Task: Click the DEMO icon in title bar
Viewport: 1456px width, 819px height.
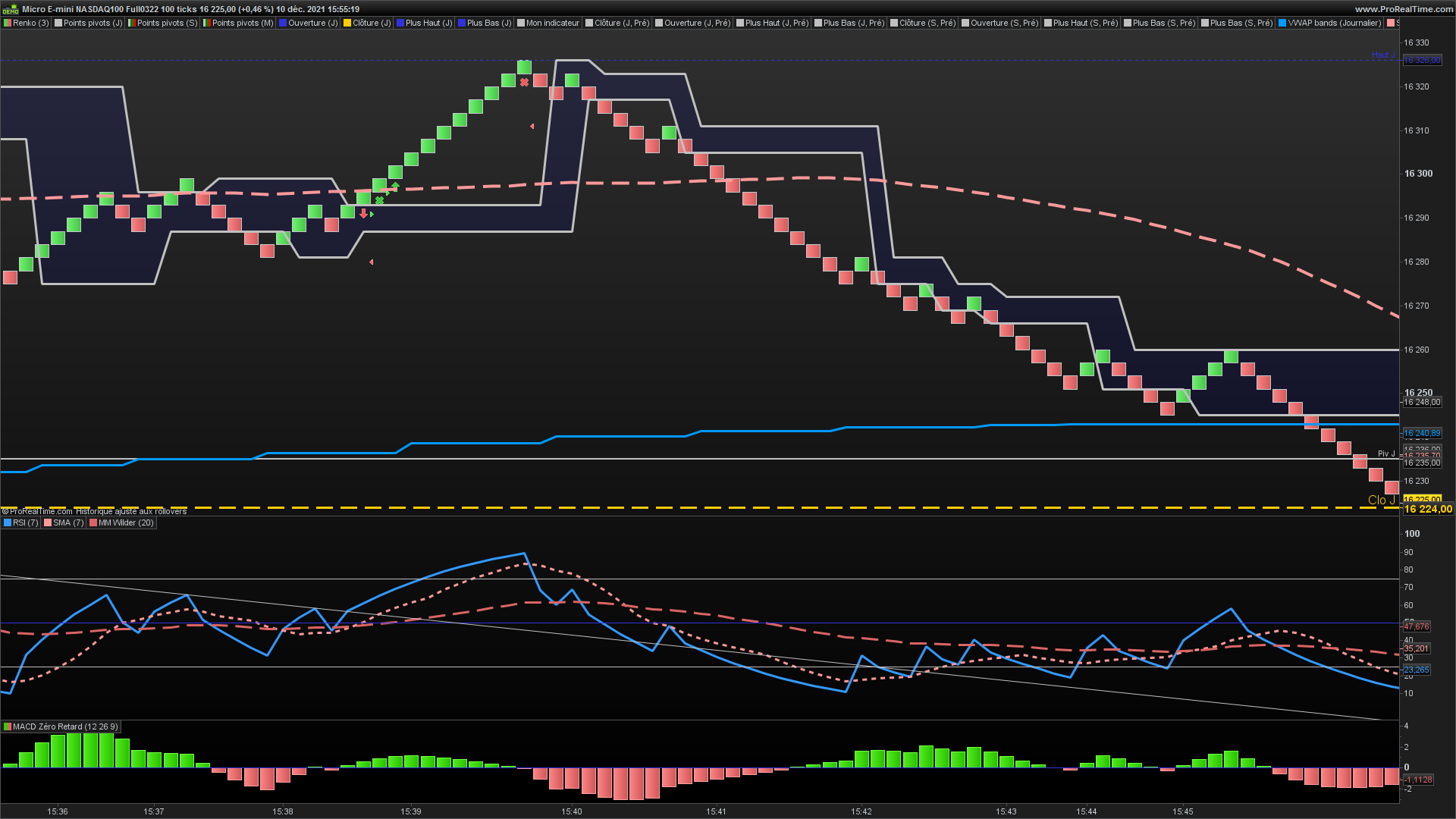Action: (x=10, y=9)
